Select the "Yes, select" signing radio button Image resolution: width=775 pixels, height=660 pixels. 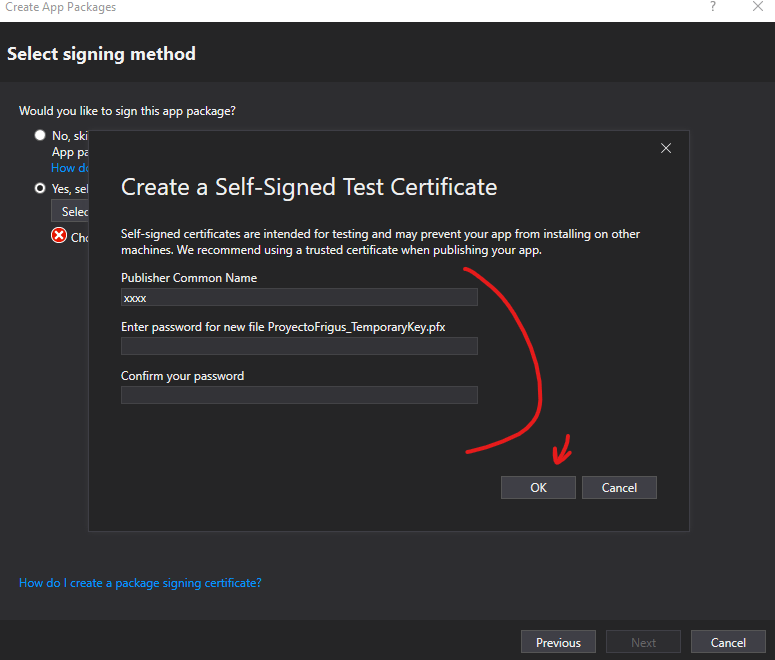[40, 188]
